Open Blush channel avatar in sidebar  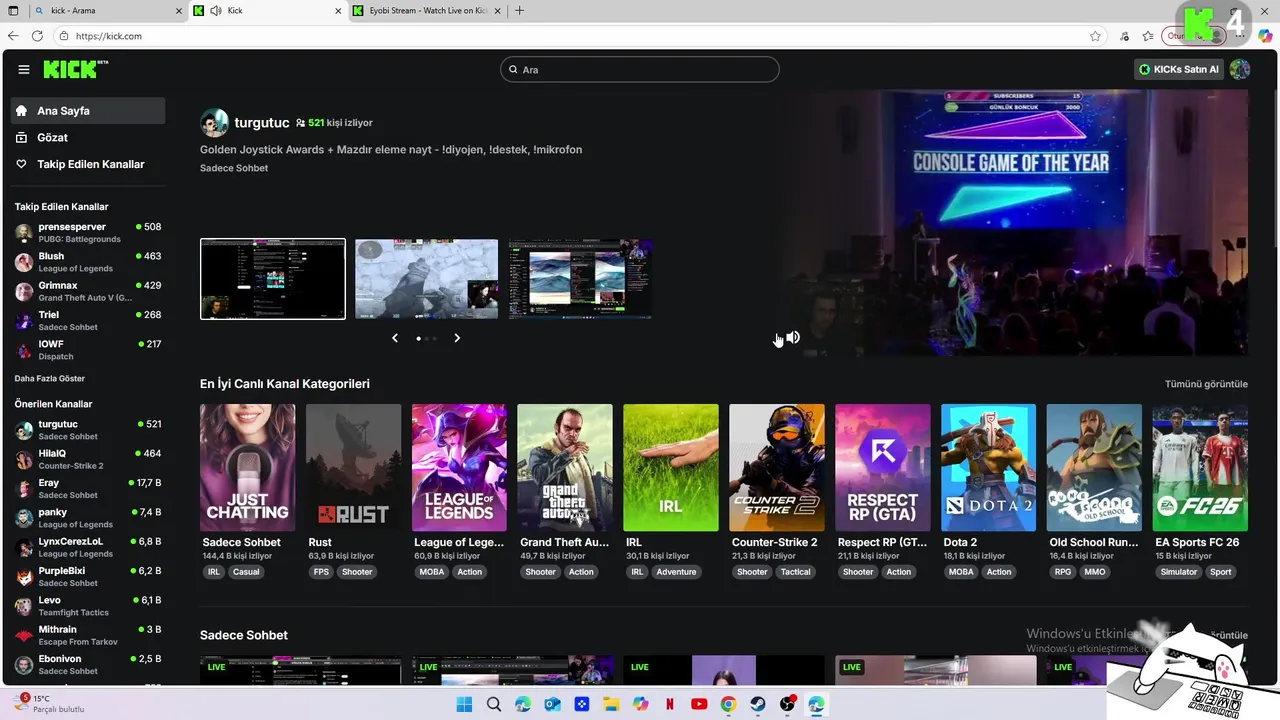(x=24, y=262)
